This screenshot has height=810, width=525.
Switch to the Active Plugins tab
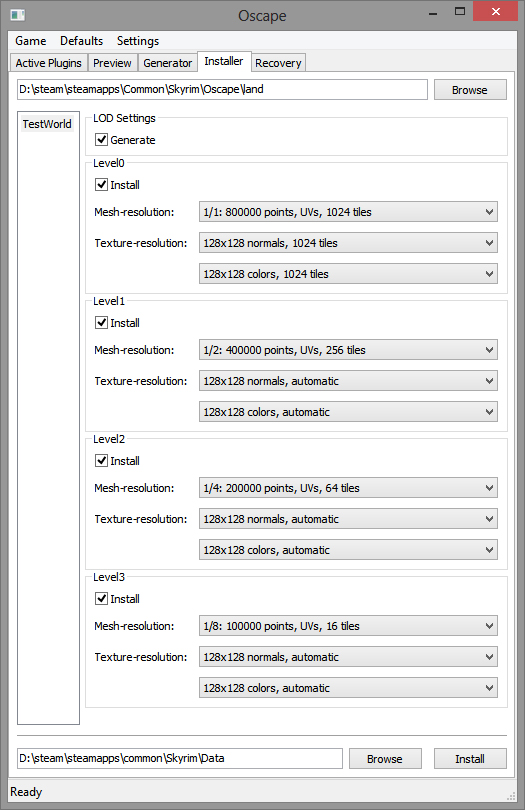point(49,63)
